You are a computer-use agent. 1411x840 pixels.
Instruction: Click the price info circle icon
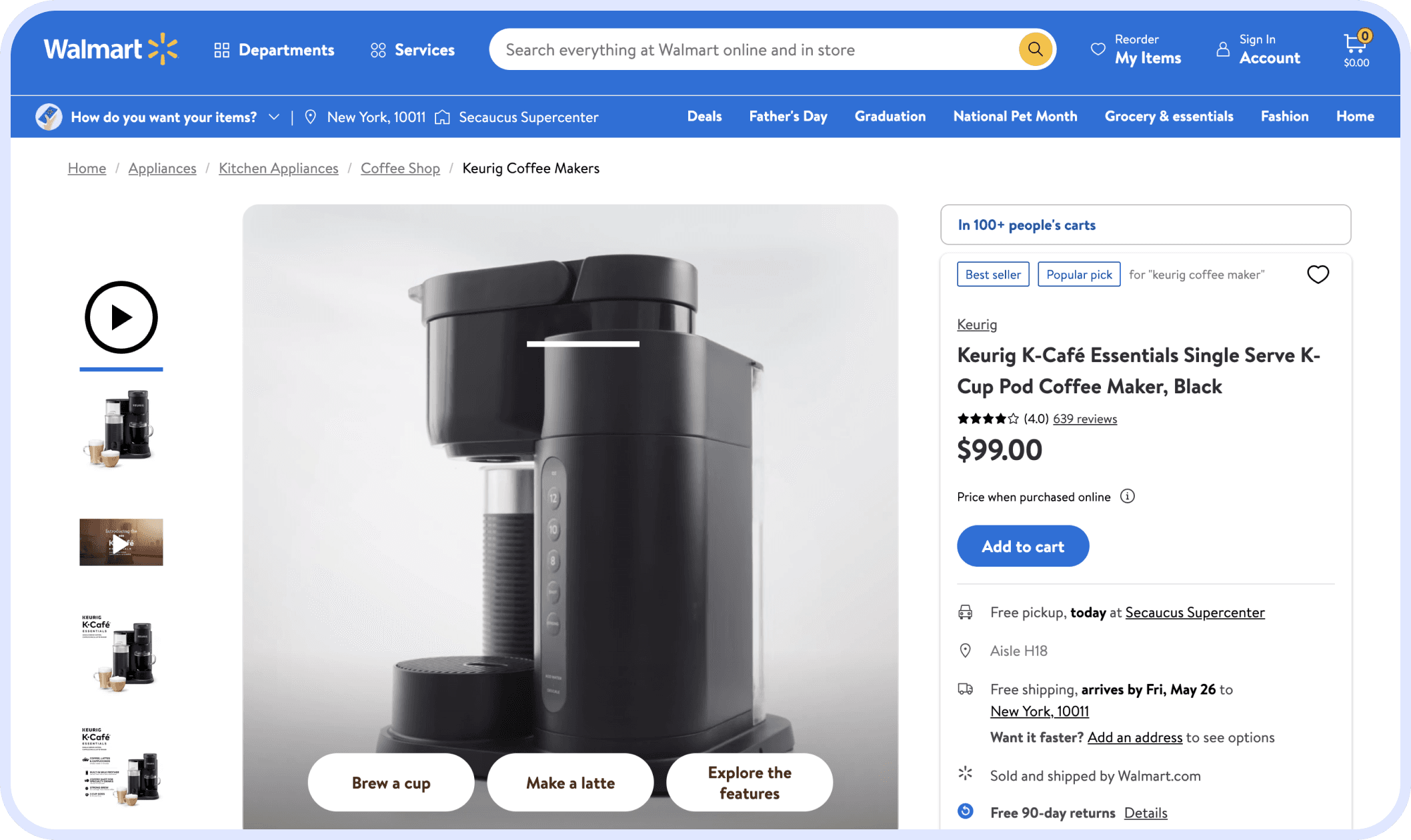tap(1127, 496)
